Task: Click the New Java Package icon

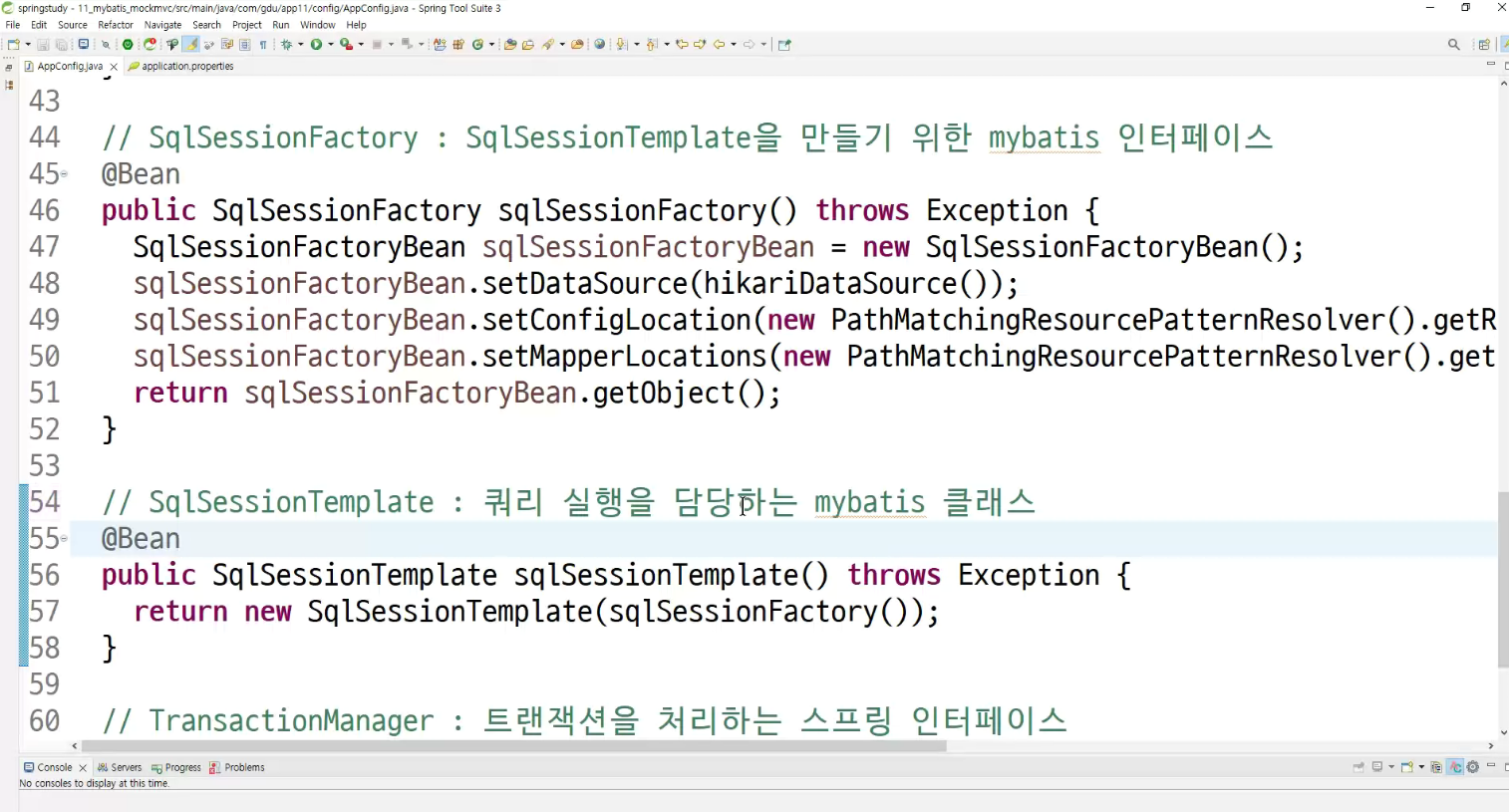Action: click(458, 44)
